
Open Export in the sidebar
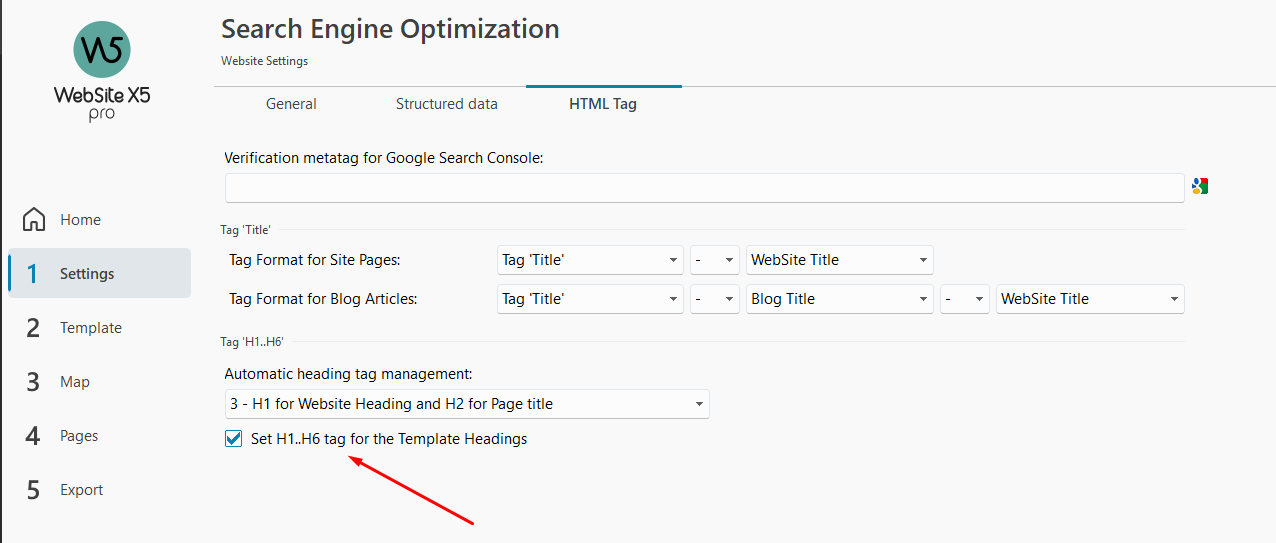[82, 490]
